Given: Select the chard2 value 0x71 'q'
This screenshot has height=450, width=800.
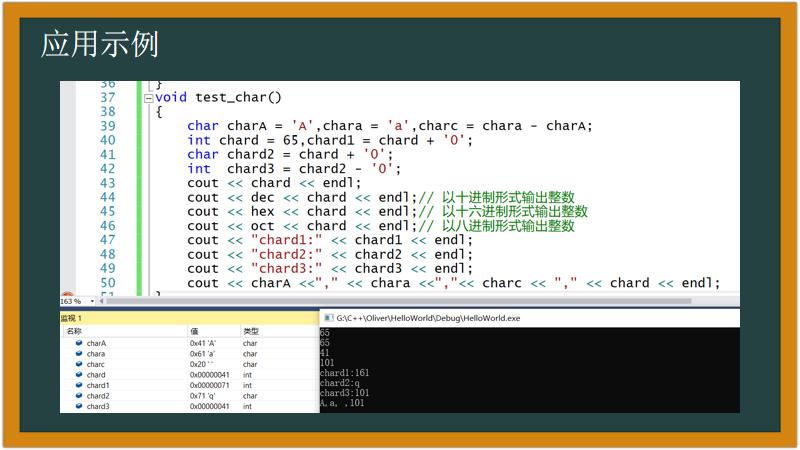Looking at the screenshot, I should coord(204,397).
